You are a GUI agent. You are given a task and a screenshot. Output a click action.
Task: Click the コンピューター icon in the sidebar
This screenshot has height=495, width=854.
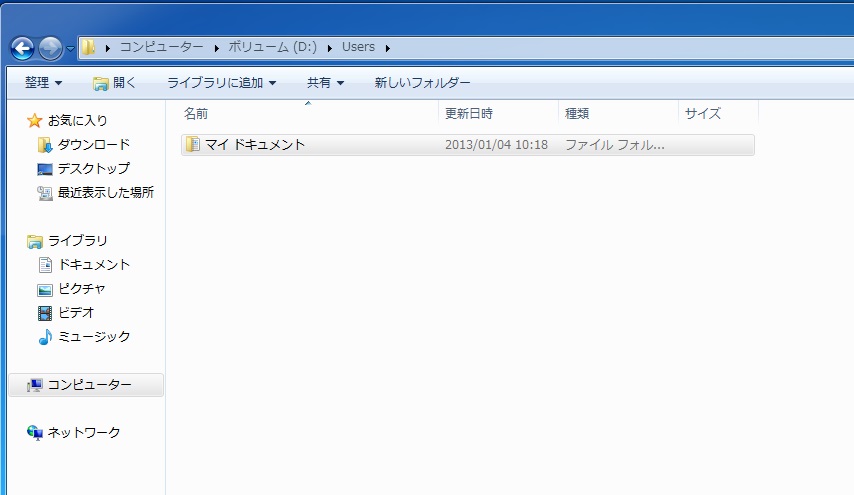tap(35, 386)
